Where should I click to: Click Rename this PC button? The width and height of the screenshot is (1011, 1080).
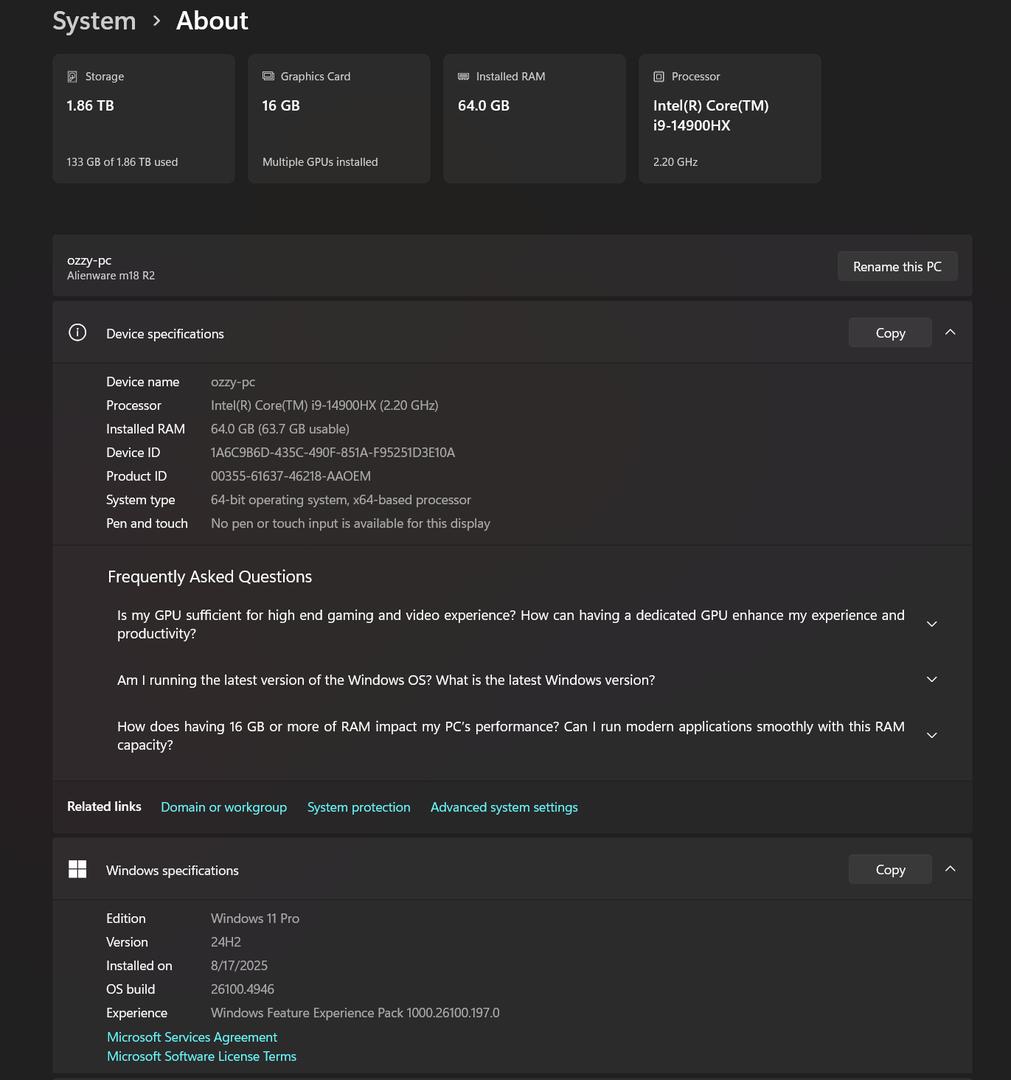(x=897, y=267)
